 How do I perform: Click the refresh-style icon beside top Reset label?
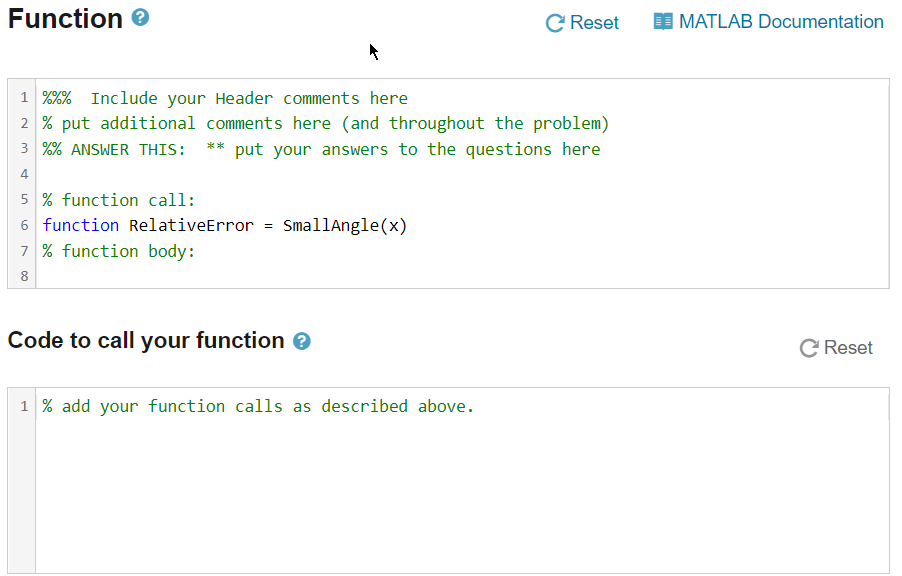[x=554, y=21]
